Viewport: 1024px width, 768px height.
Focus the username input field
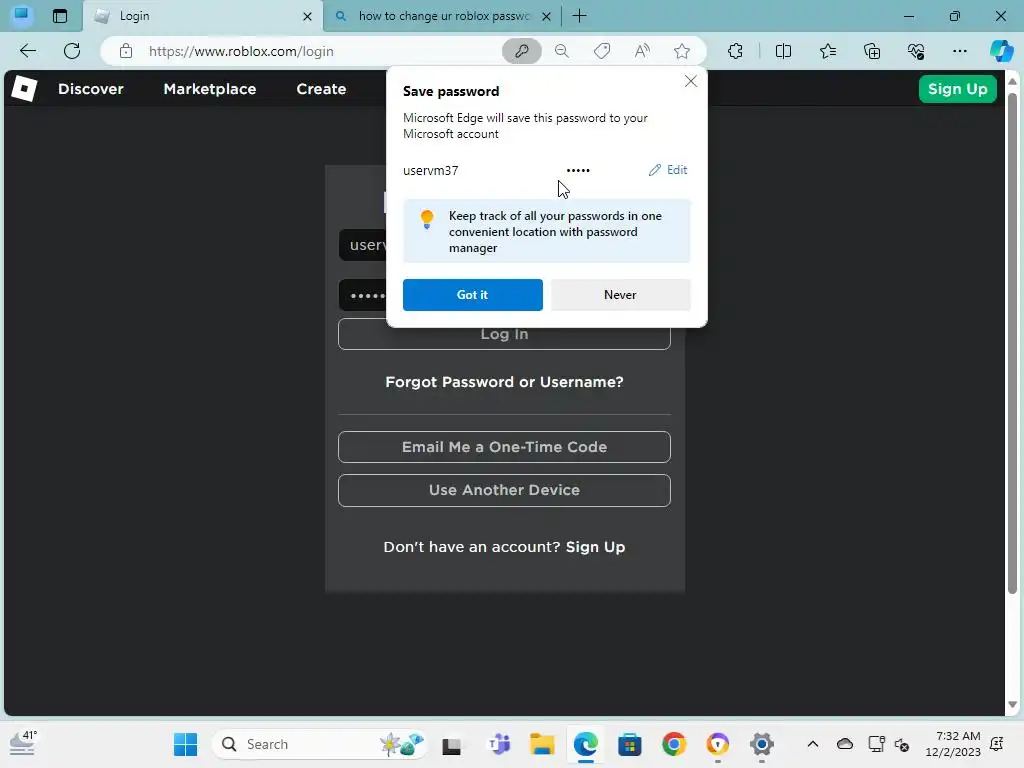coord(362,245)
